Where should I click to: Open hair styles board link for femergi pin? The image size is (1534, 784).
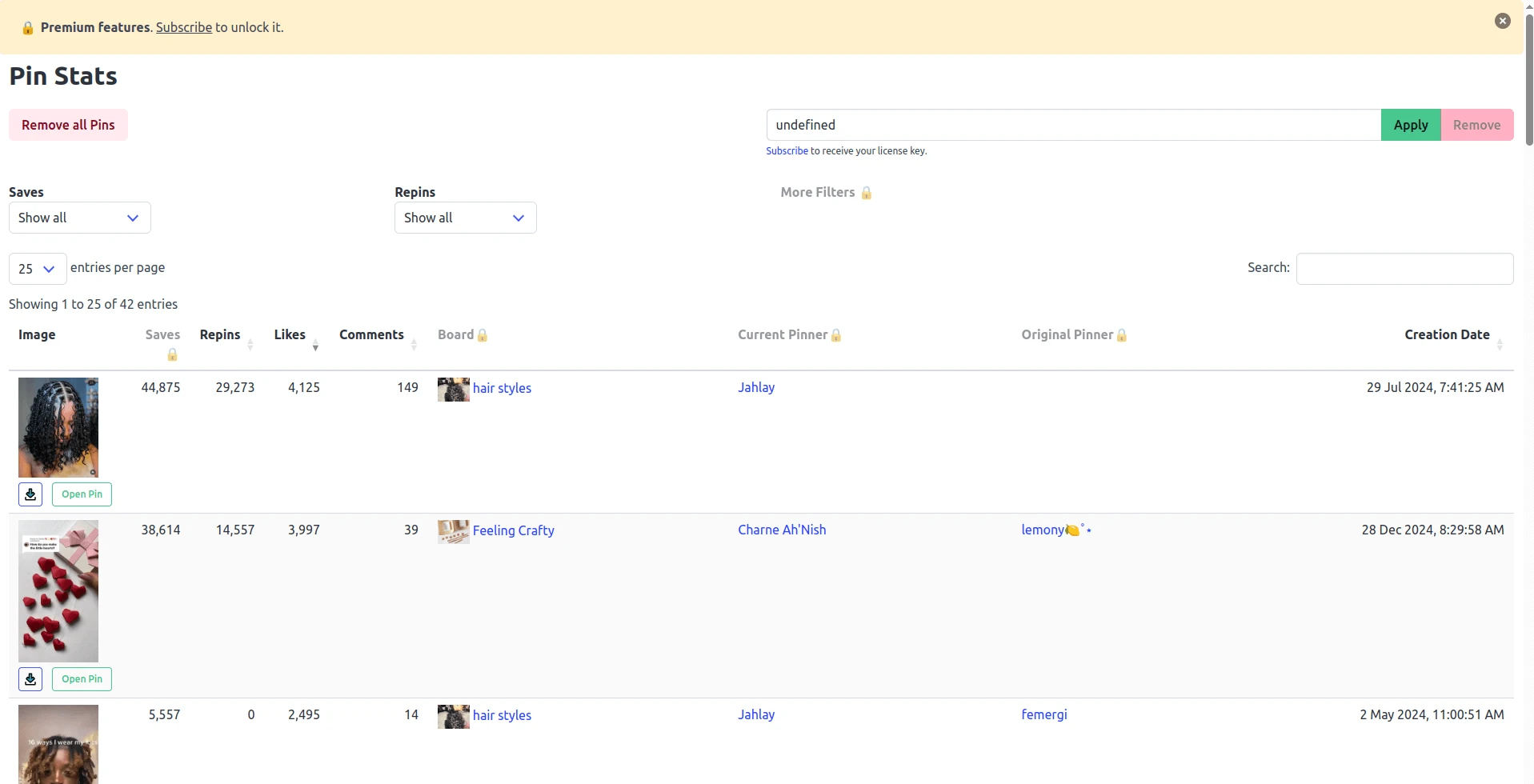(502, 715)
